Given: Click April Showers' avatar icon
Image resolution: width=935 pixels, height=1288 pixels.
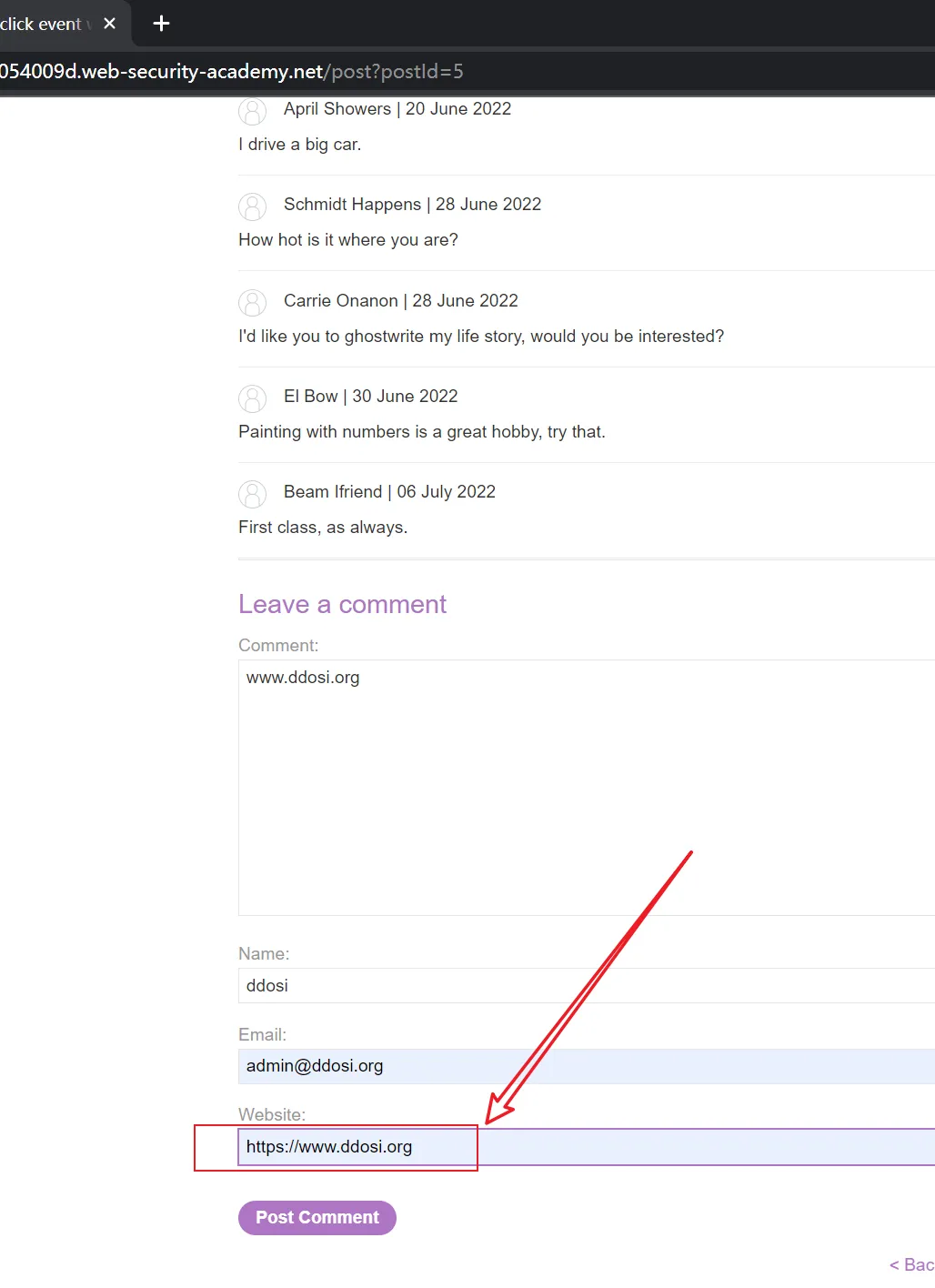Looking at the screenshot, I should click(252, 111).
